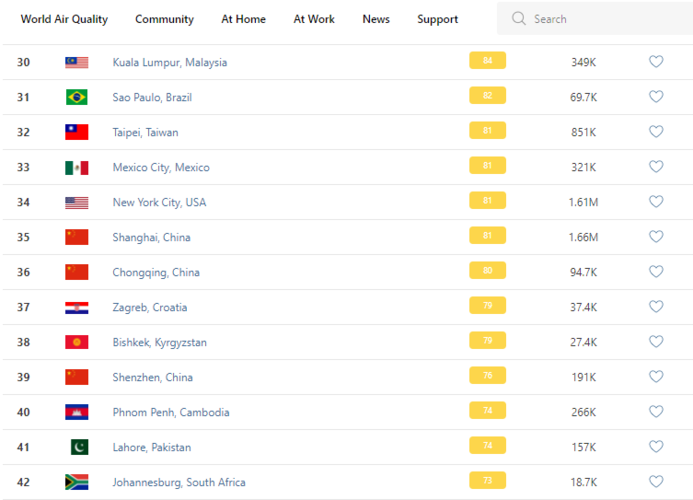Click the Kyrgyzstan flag beside Bishkek
The width and height of the screenshot is (693, 500).
(77, 342)
